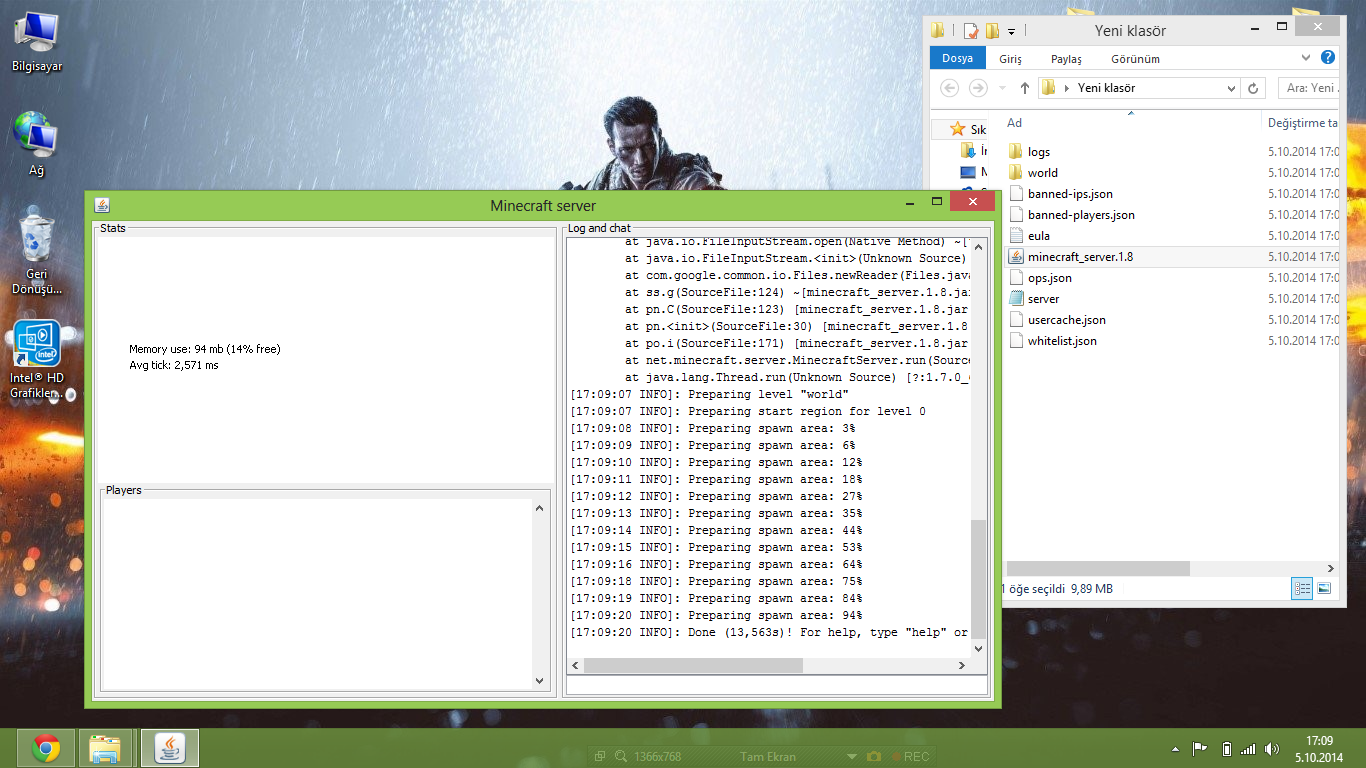Open File Explorer from the taskbar
This screenshot has width=1366, height=768.
click(x=106, y=748)
